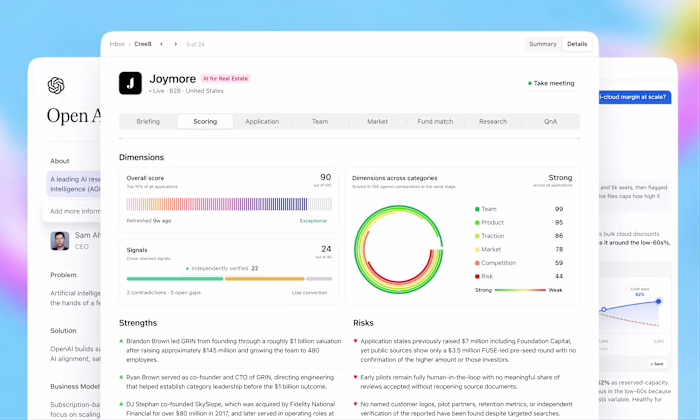This screenshot has height=420, width=700.
Task: Click the overall score value 90
Action: tap(325, 177)
